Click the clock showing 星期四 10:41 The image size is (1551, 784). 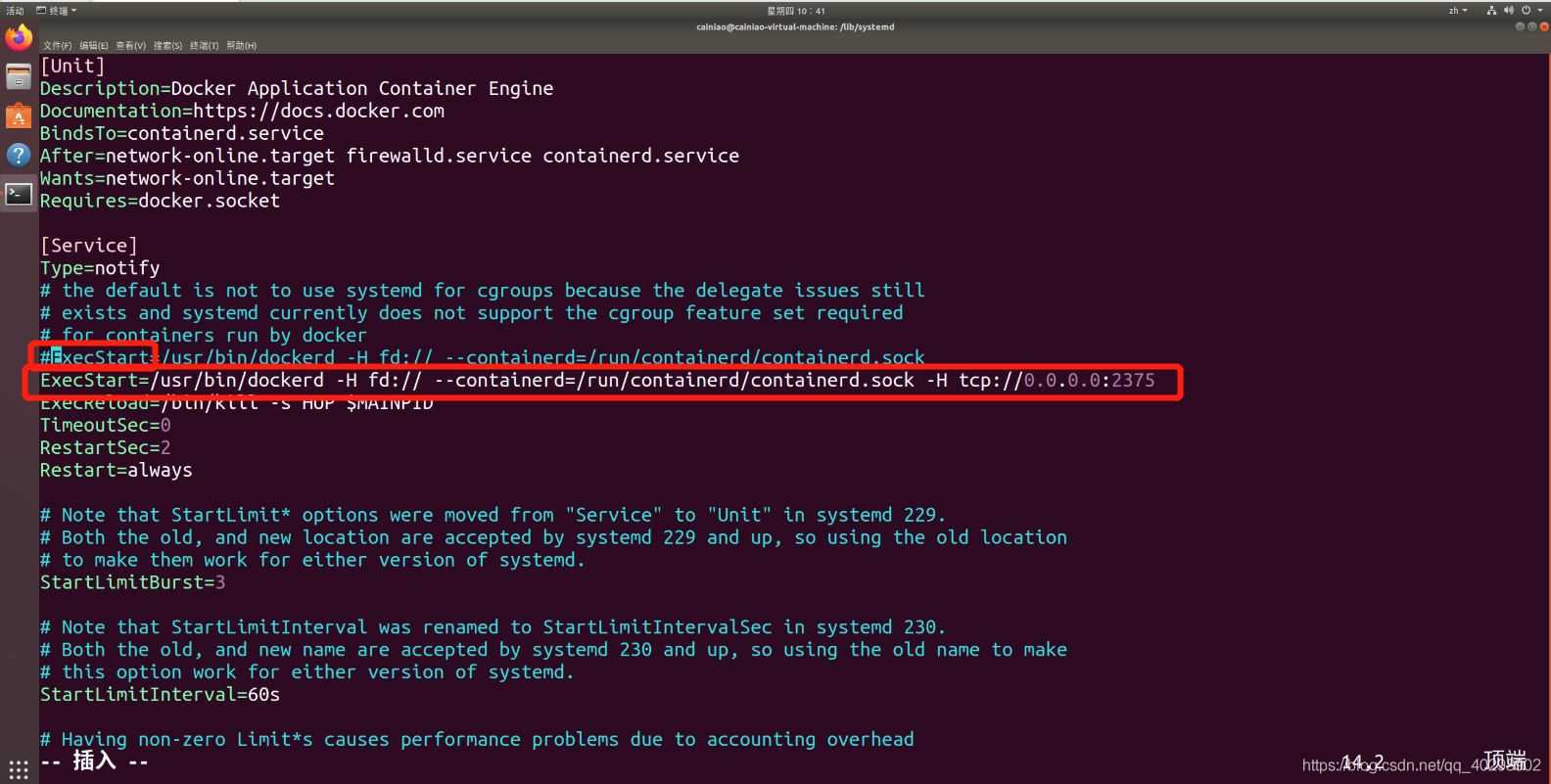(795, 11)
